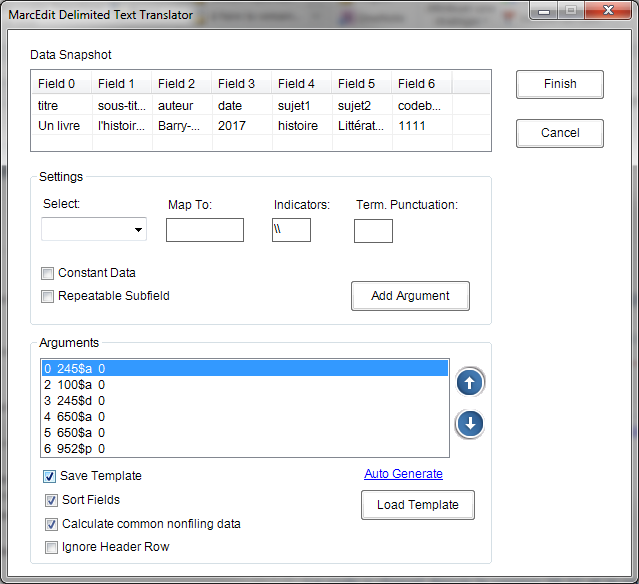Minimize the MarcEdit Delimited Text Translator window
Viewport: 639px width, 584px height.
(544, 10)
